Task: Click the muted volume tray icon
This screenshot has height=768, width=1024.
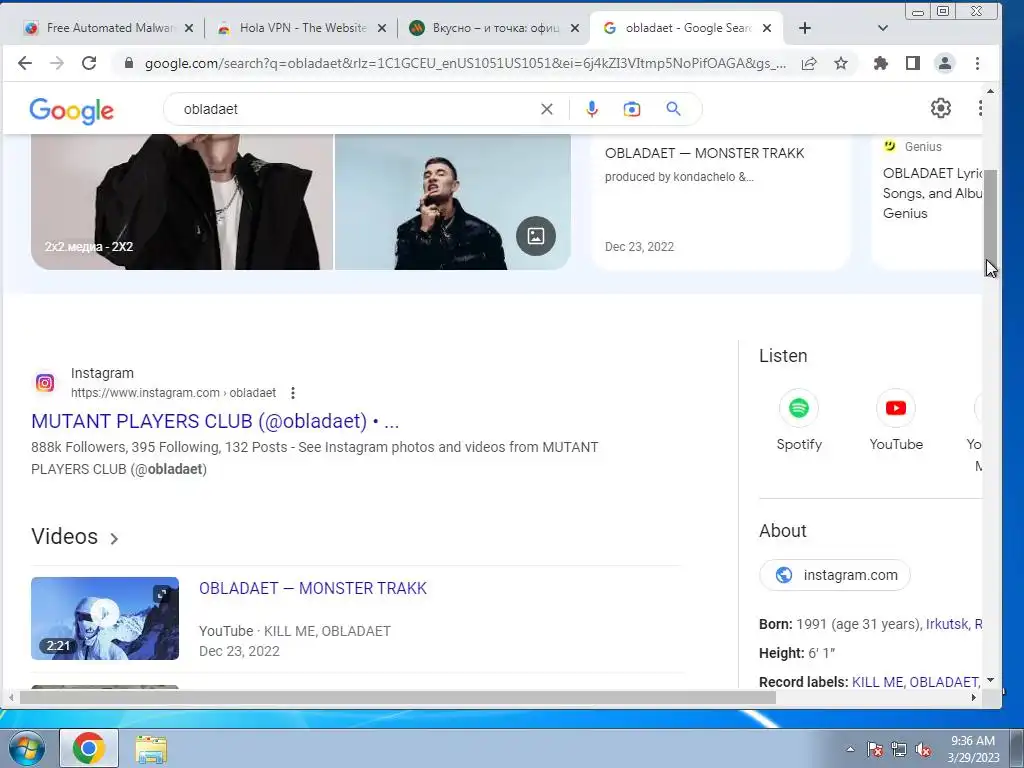Action: tap(923, 749)
